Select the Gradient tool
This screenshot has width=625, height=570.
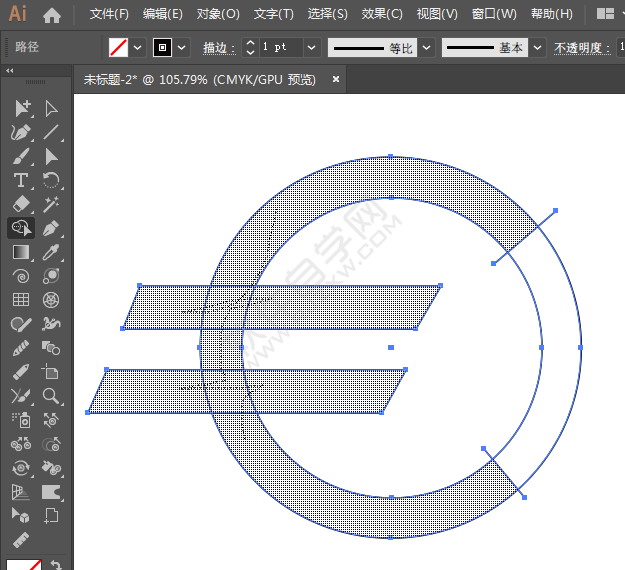(x=20, y=252)
